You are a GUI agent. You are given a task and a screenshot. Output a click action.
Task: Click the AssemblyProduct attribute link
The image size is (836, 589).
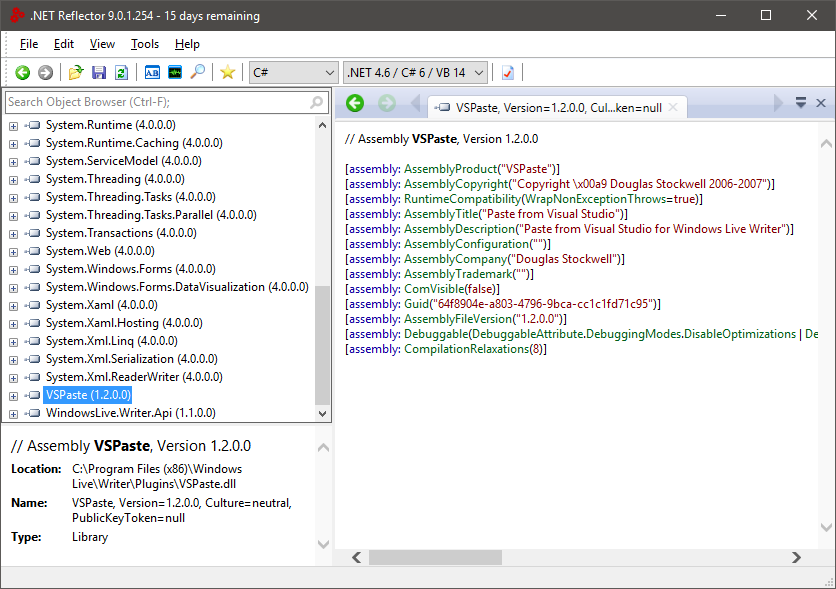coord(451,169)
